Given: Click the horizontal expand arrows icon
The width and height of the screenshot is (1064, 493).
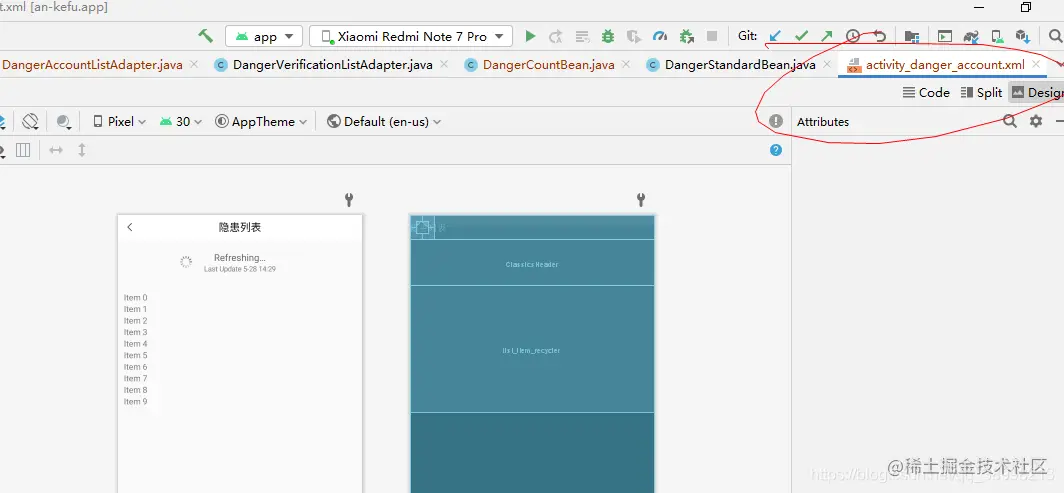Looking at the screenshot, I should pyautogui.click(x=56, y=150).
